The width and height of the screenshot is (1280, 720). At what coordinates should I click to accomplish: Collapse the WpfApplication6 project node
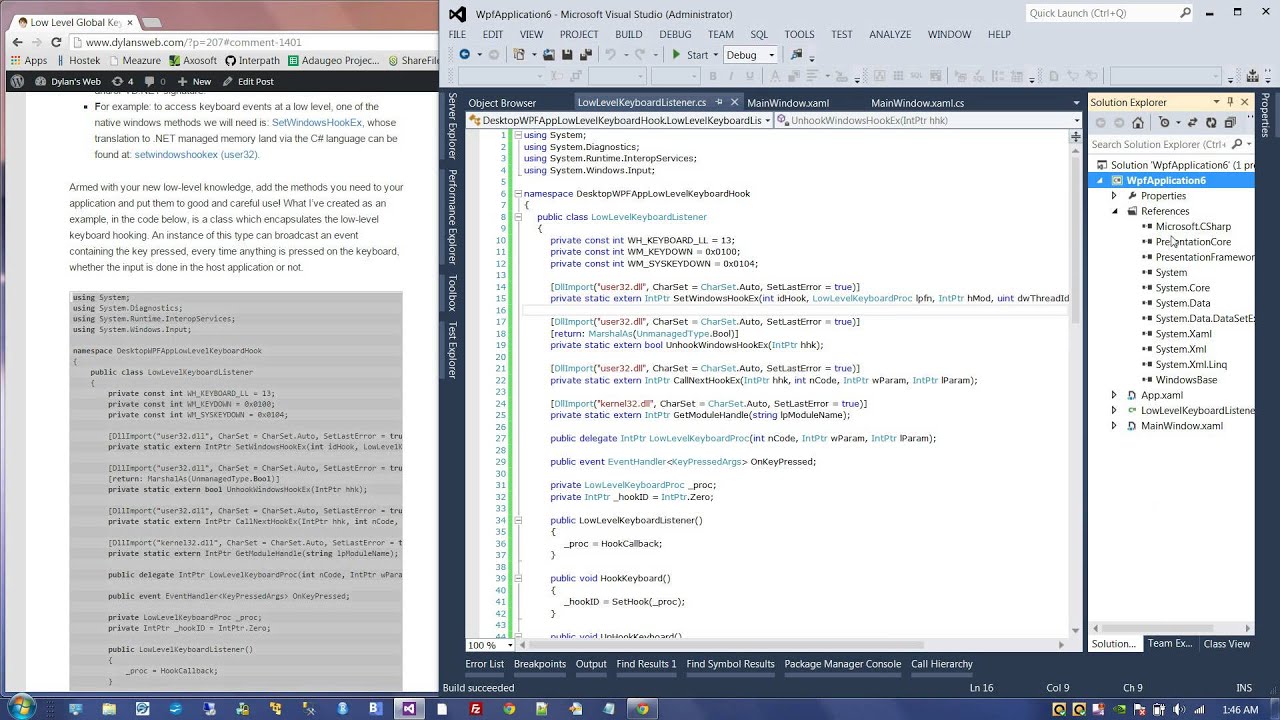1101,181
